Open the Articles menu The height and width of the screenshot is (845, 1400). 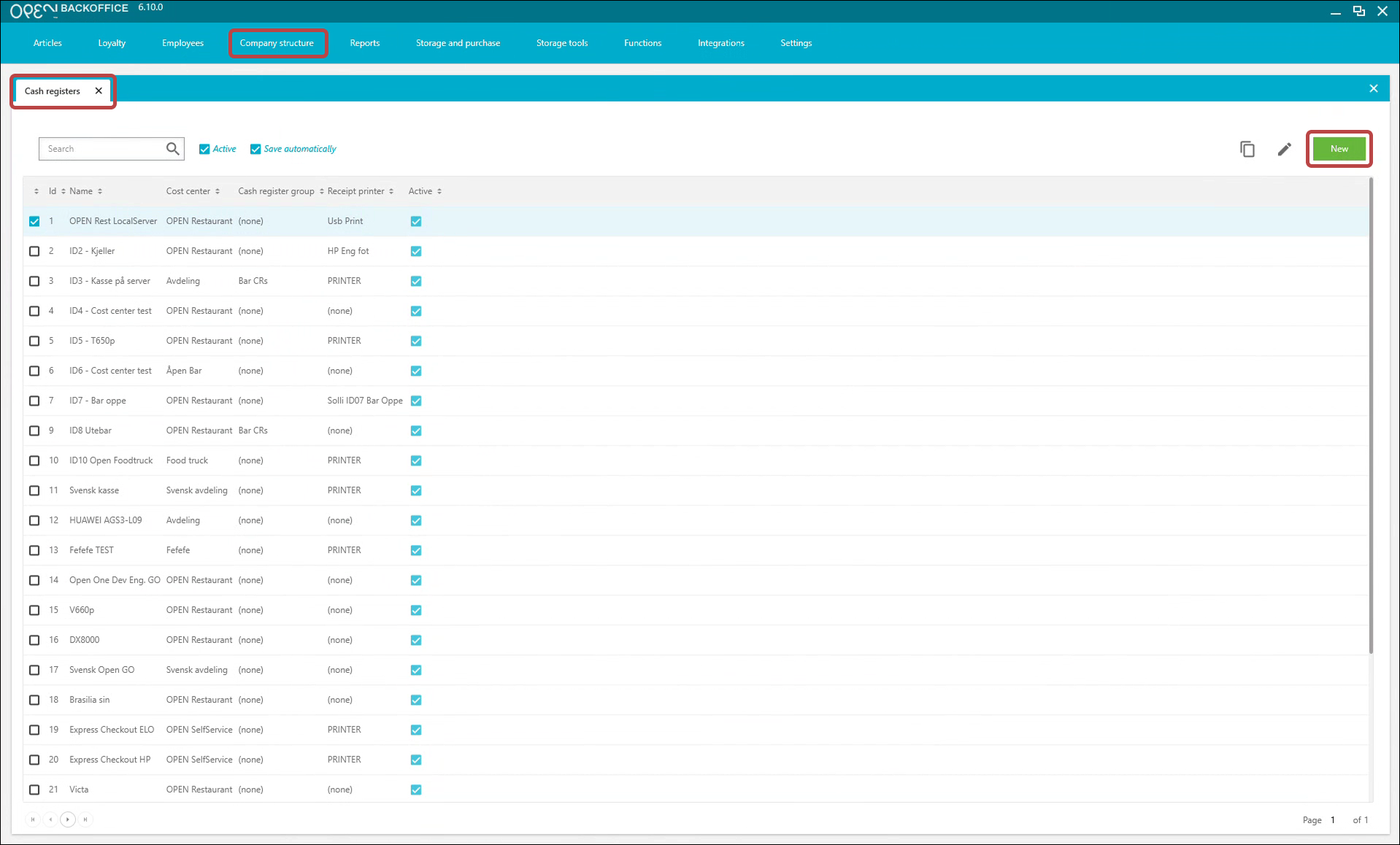point(47,43)
